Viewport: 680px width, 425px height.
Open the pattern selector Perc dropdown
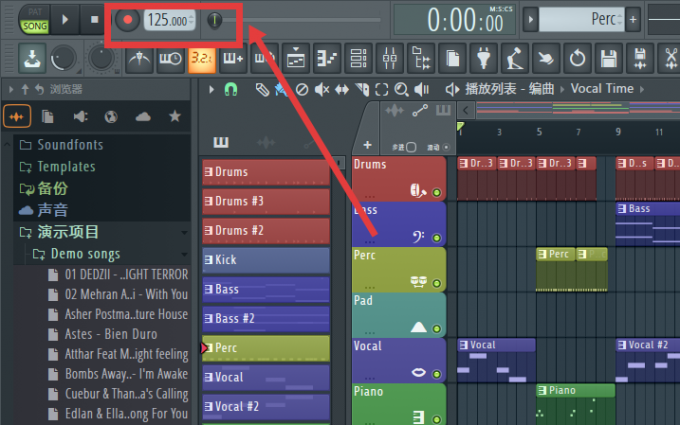[581, 19]
